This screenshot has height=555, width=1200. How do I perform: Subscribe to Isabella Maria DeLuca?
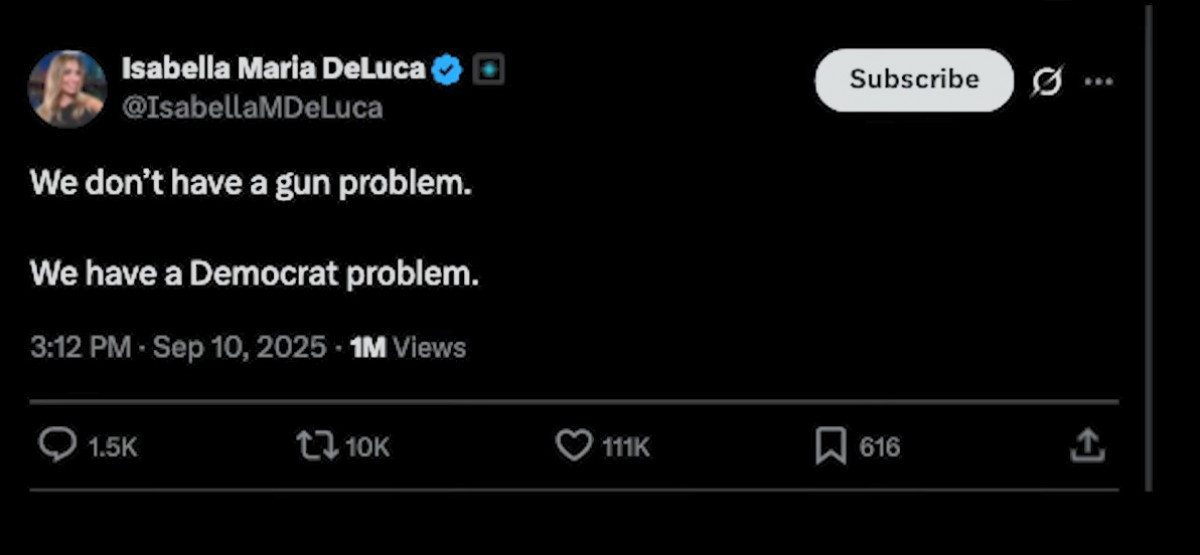pyautogui.click(x=914, y=79)
